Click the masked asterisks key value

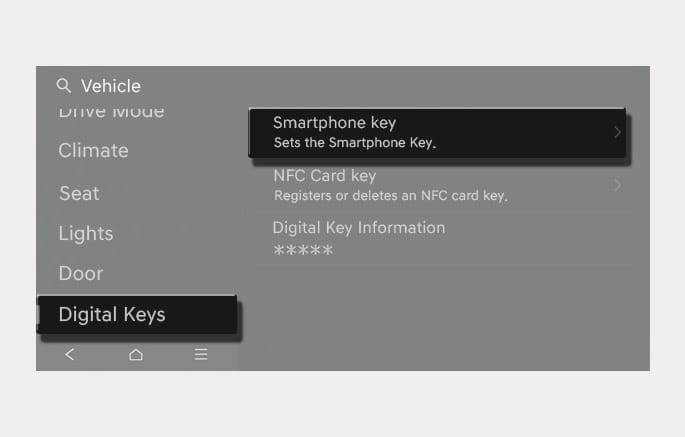pyautogui.click(x=303, y=250)
